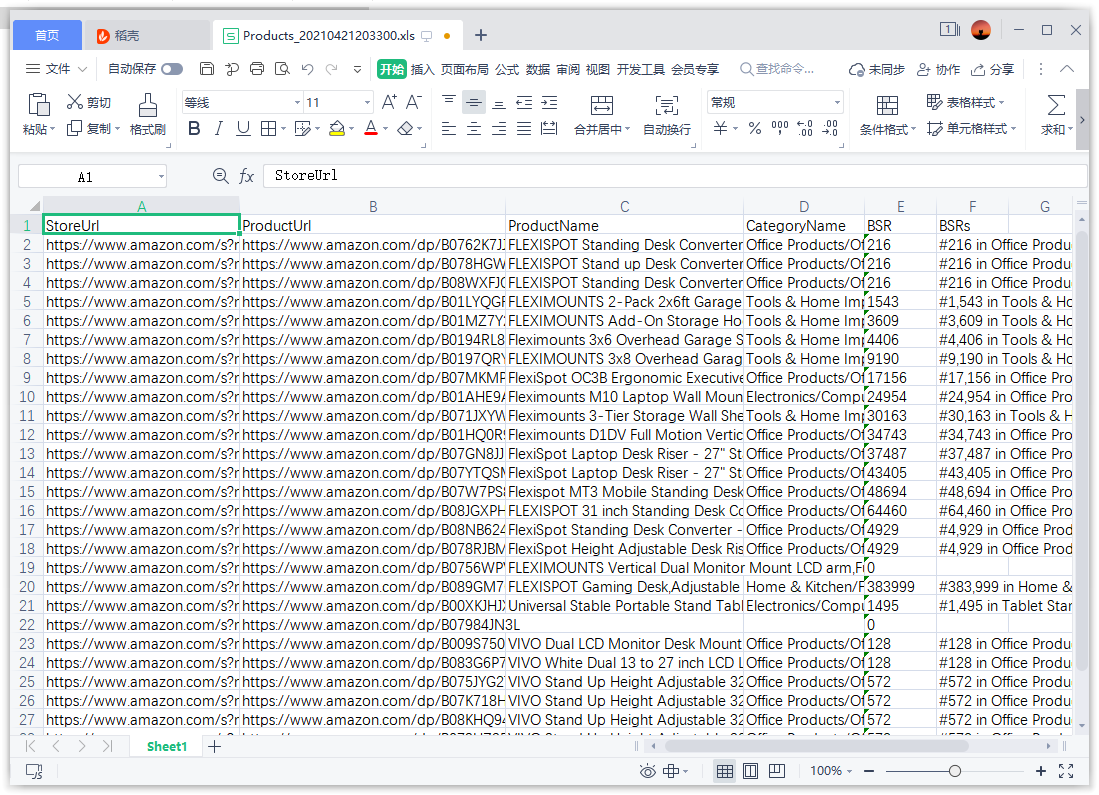Align cell text right
Viewport: 1099px width, 795px height.
[499, 128]
